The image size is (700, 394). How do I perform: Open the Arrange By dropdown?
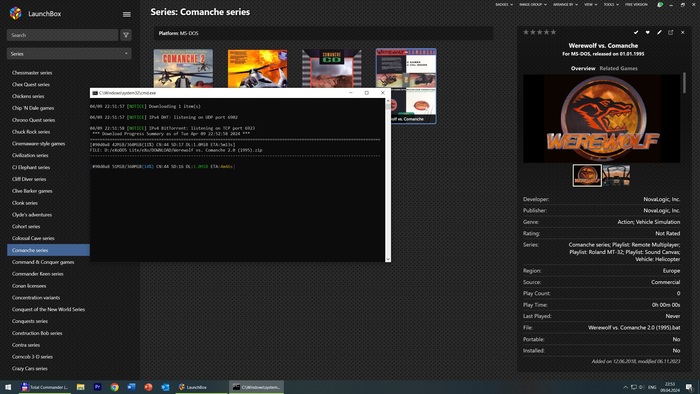[565, 4]
